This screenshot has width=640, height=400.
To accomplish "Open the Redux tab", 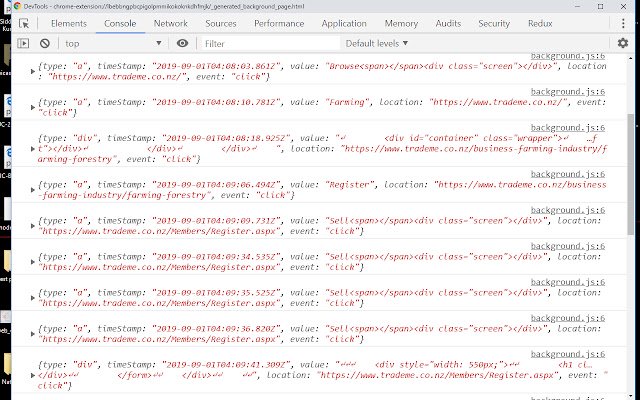I will [x=540, y=24].
